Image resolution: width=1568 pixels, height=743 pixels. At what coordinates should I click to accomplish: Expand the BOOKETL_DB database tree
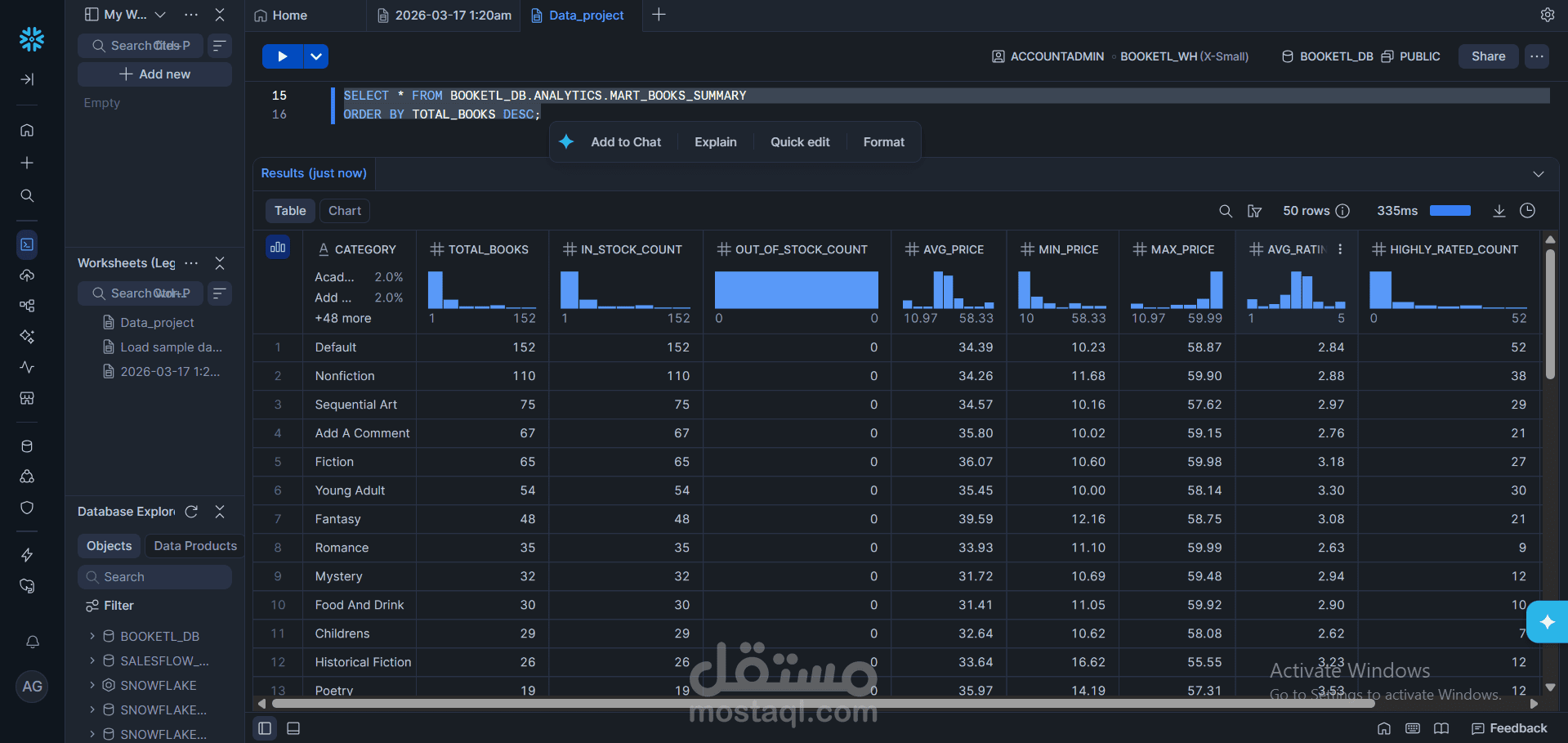pos(92,636)
